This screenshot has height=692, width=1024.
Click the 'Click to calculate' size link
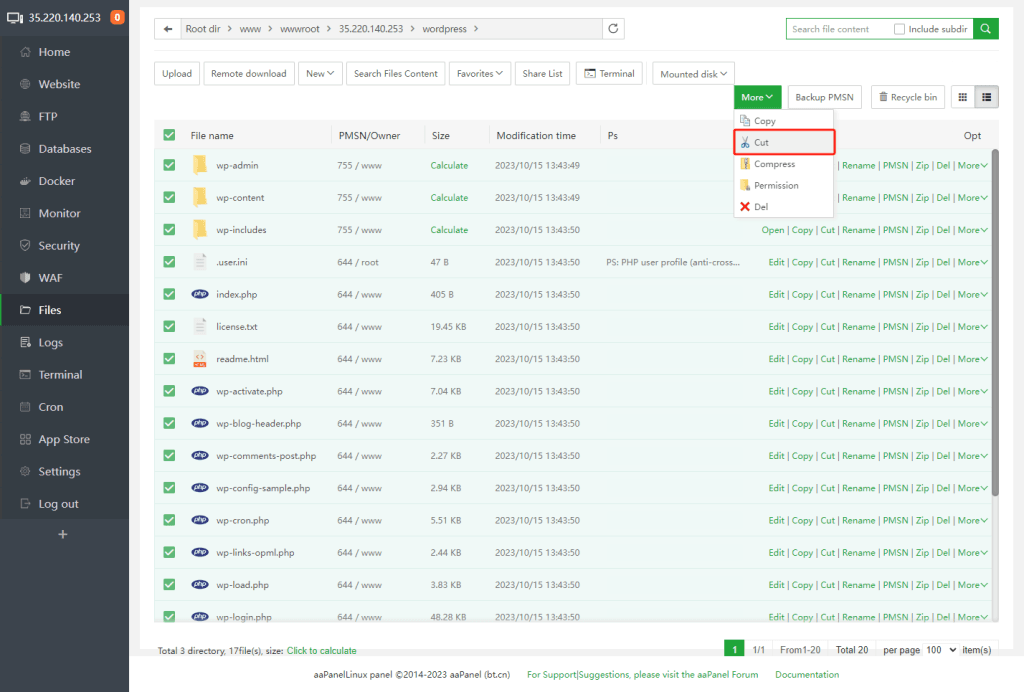coord(321,651)
